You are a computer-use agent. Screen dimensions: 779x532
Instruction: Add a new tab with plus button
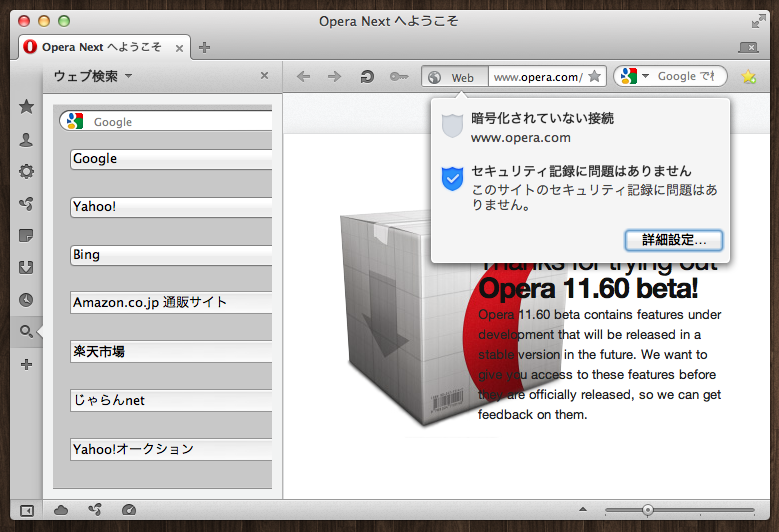tap(204, 48)
